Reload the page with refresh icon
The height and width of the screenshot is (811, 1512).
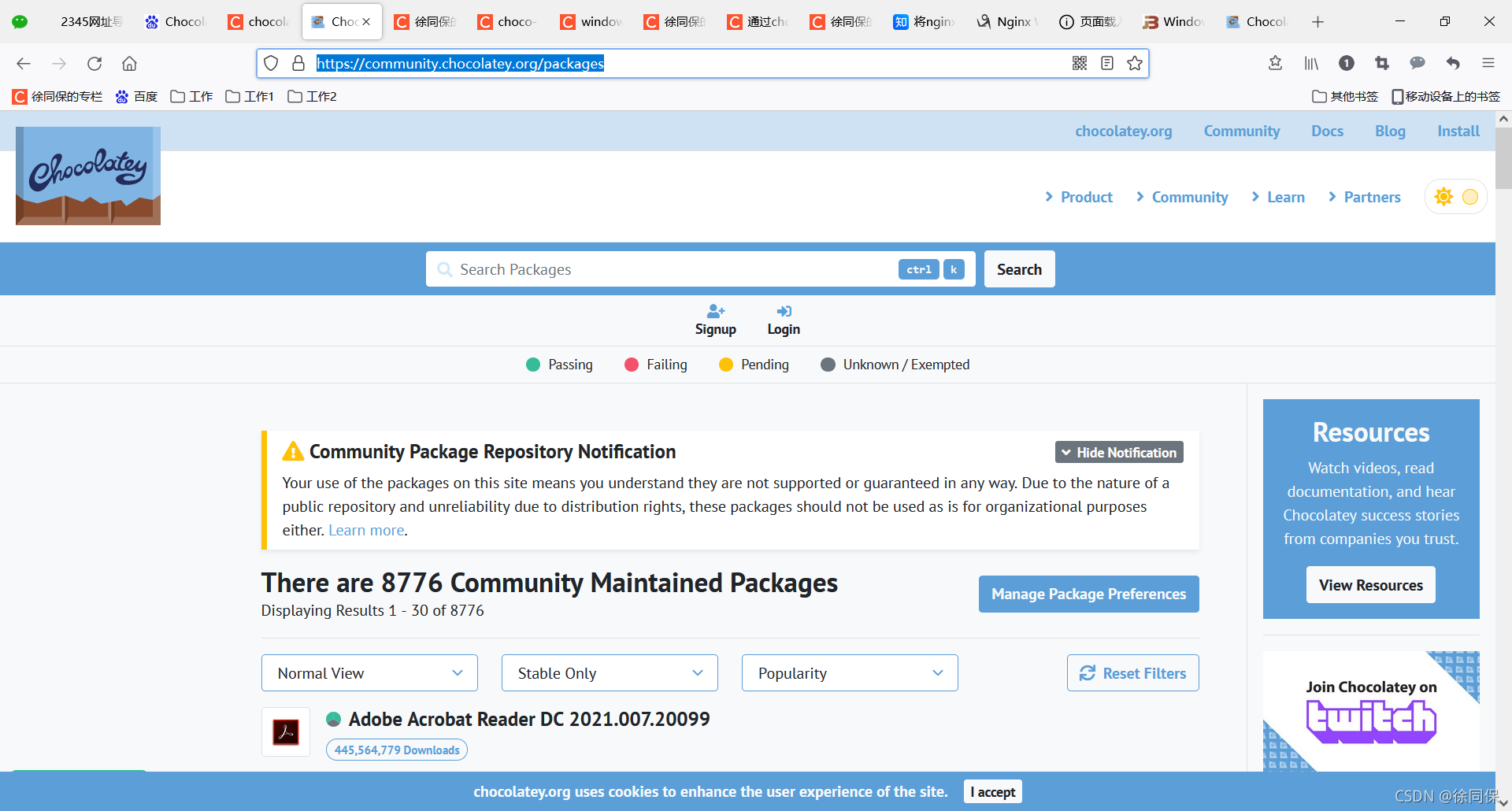(x=94, y=64)
